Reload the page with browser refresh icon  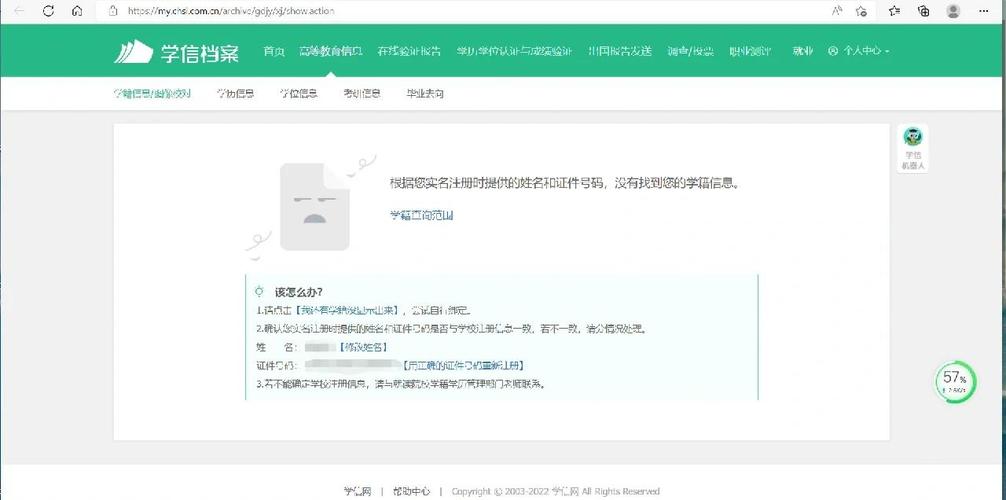48,11
